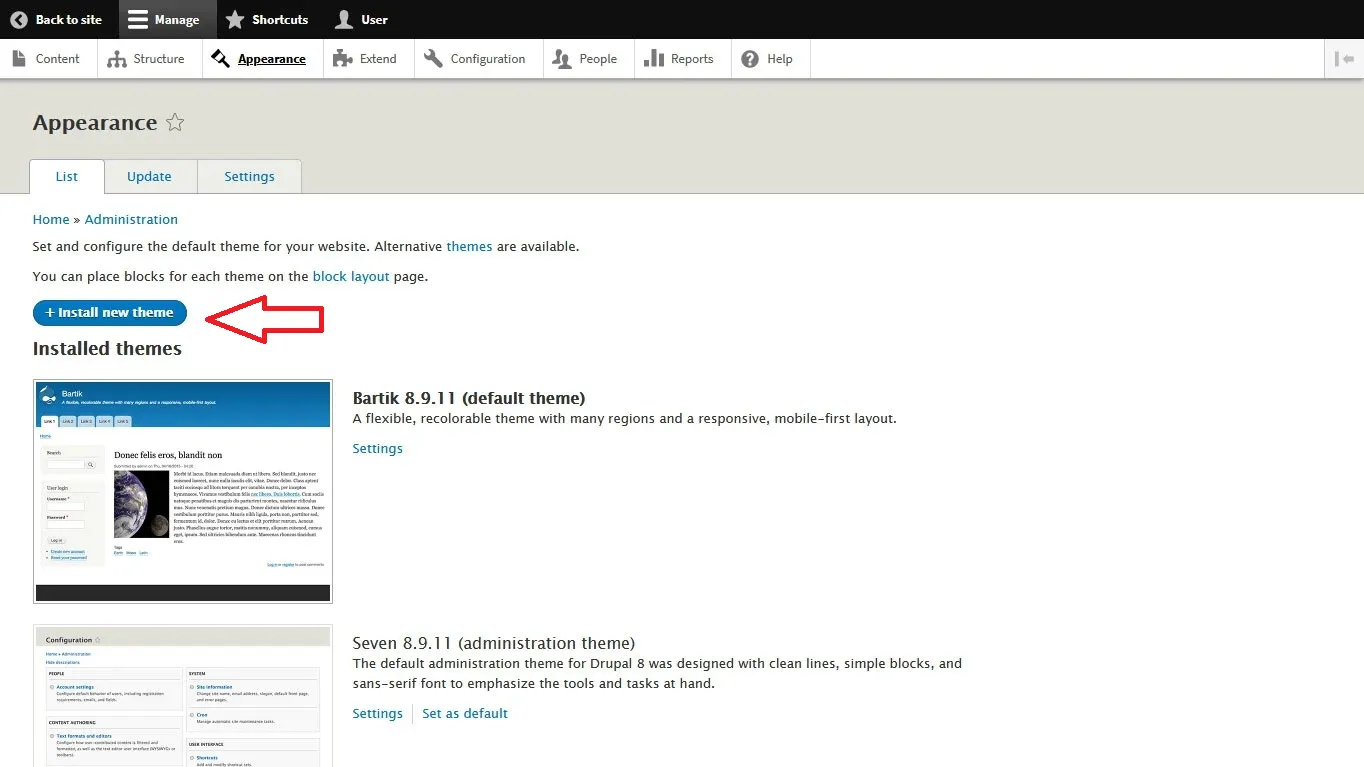
Task: Add Appearance page to shortcuts star
Action: 175,123
